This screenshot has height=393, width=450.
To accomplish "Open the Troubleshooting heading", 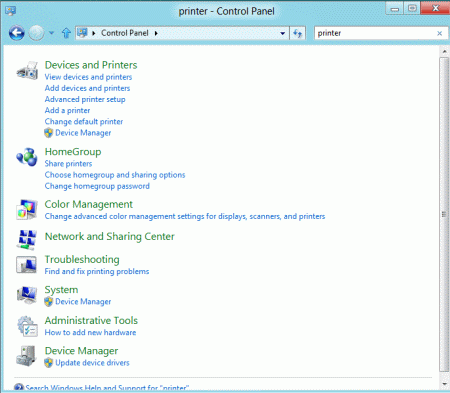I will pos(82,259).
